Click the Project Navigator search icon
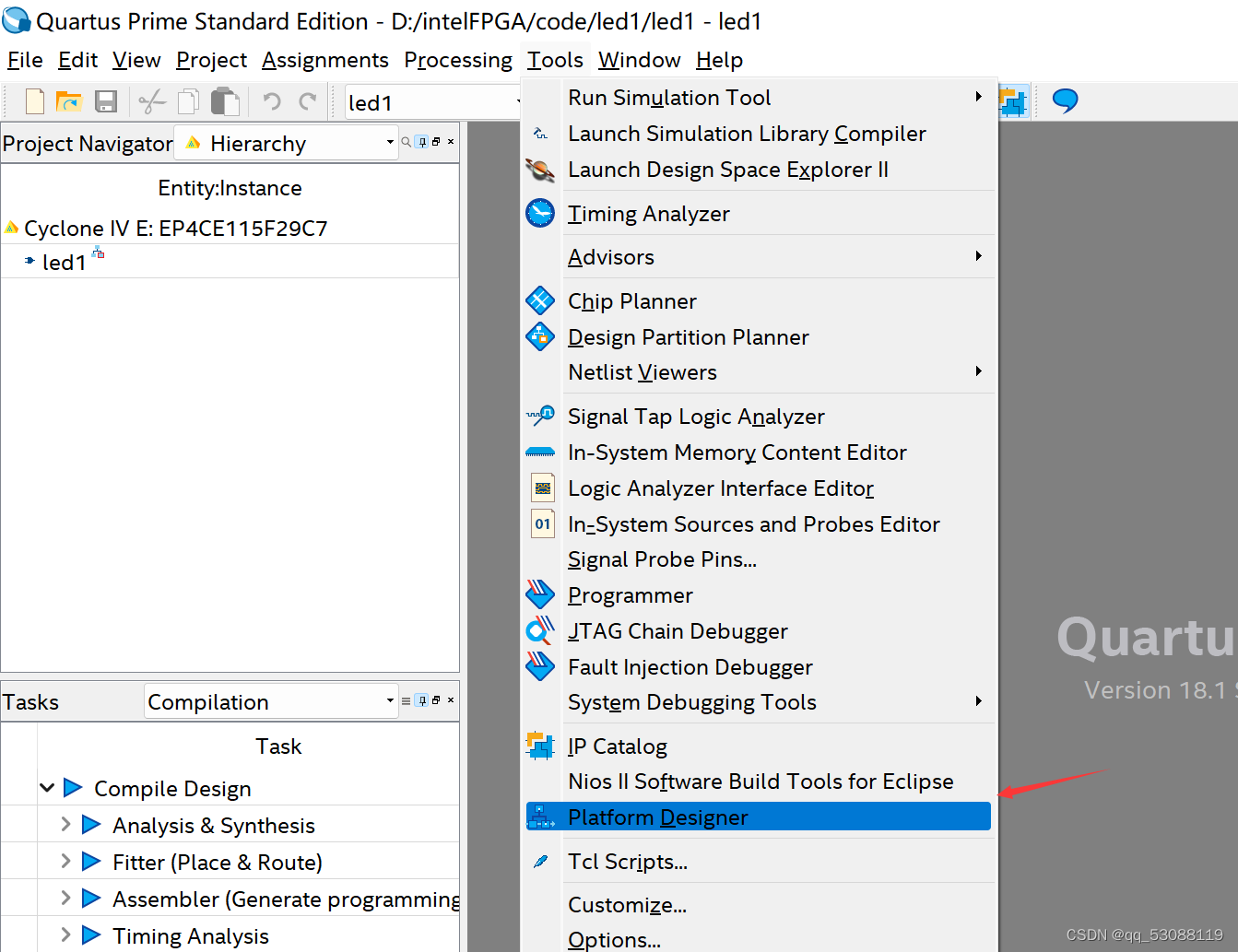The width and height of the screenshot is (1238, 952). click(x=406, y=142)
